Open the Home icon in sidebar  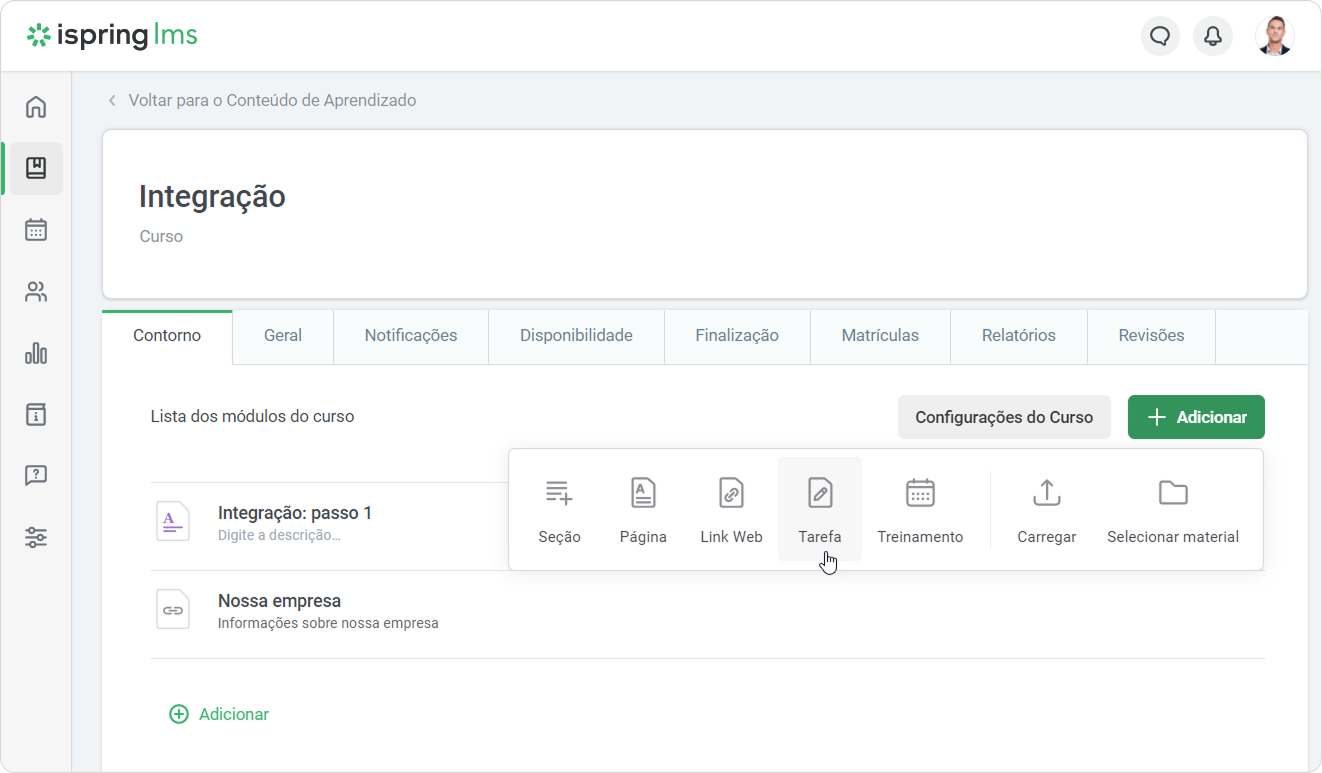[x=36, y=107]
